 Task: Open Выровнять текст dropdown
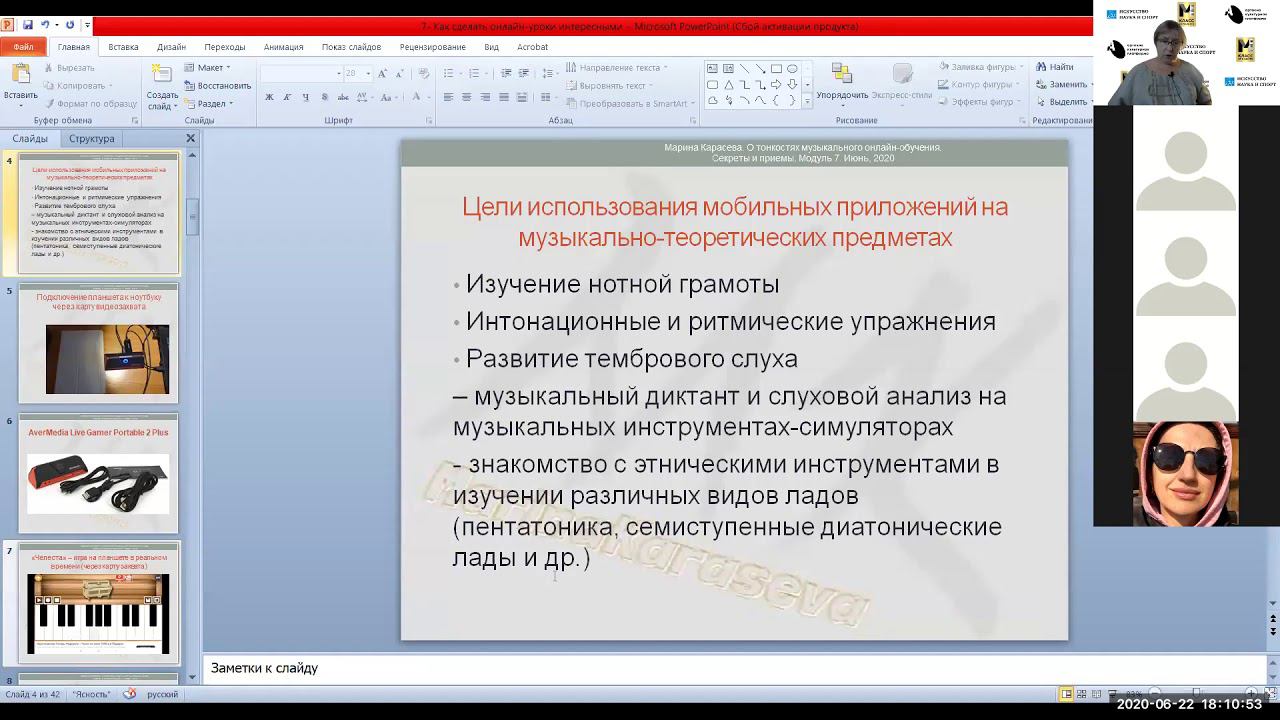609,86
